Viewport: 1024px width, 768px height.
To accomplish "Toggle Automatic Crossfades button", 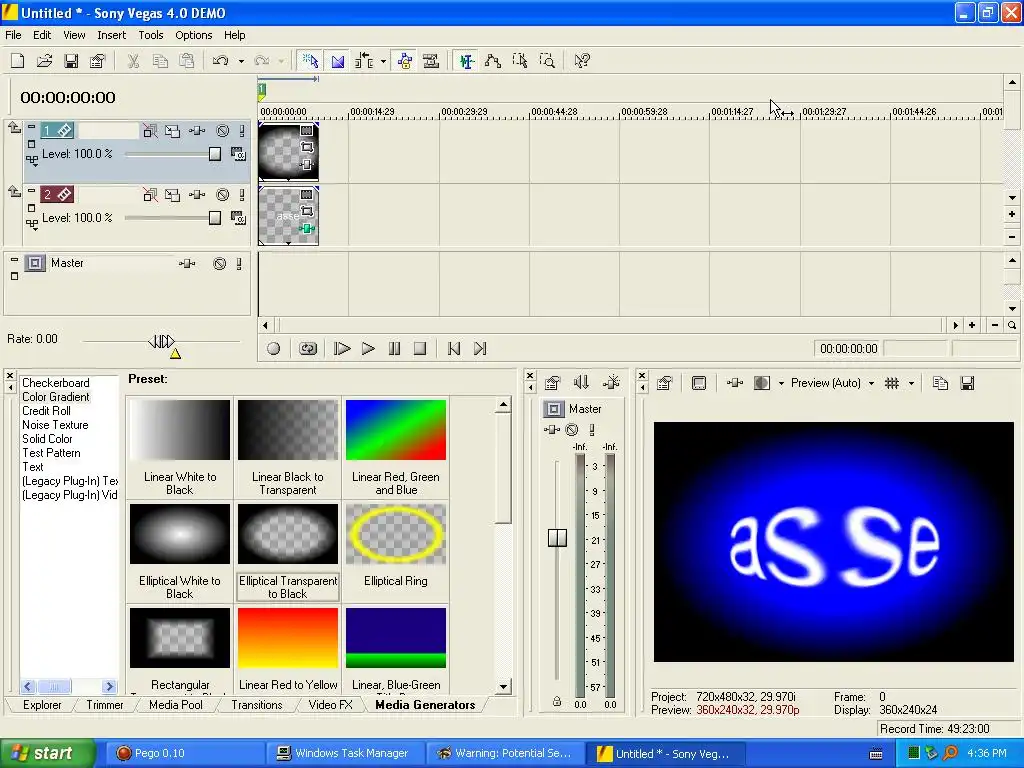I will pyautogui.click(x=337, y=61).
